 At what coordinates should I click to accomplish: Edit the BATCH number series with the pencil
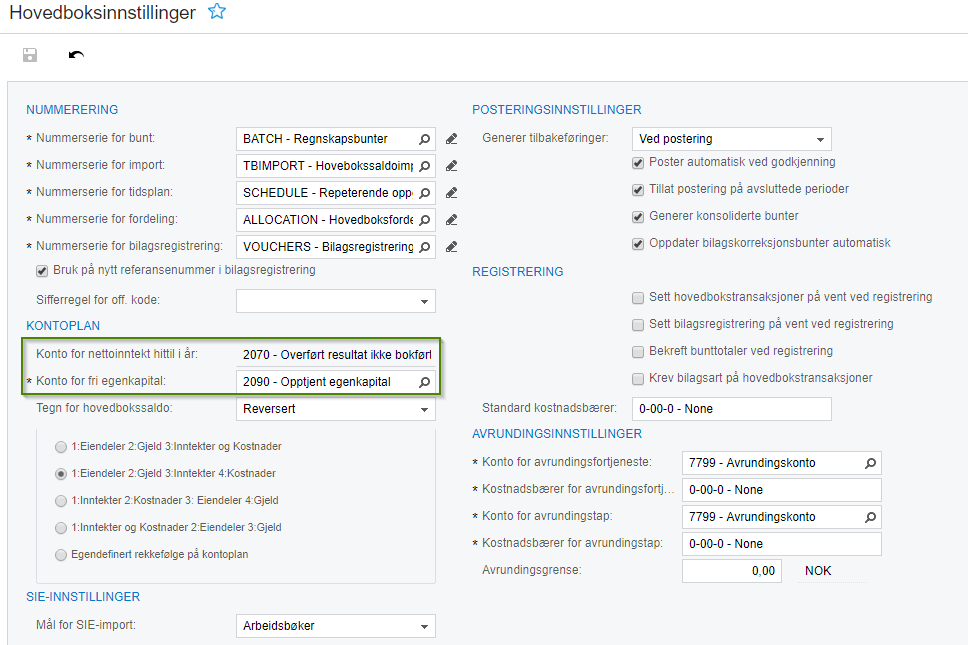(451, 139)
